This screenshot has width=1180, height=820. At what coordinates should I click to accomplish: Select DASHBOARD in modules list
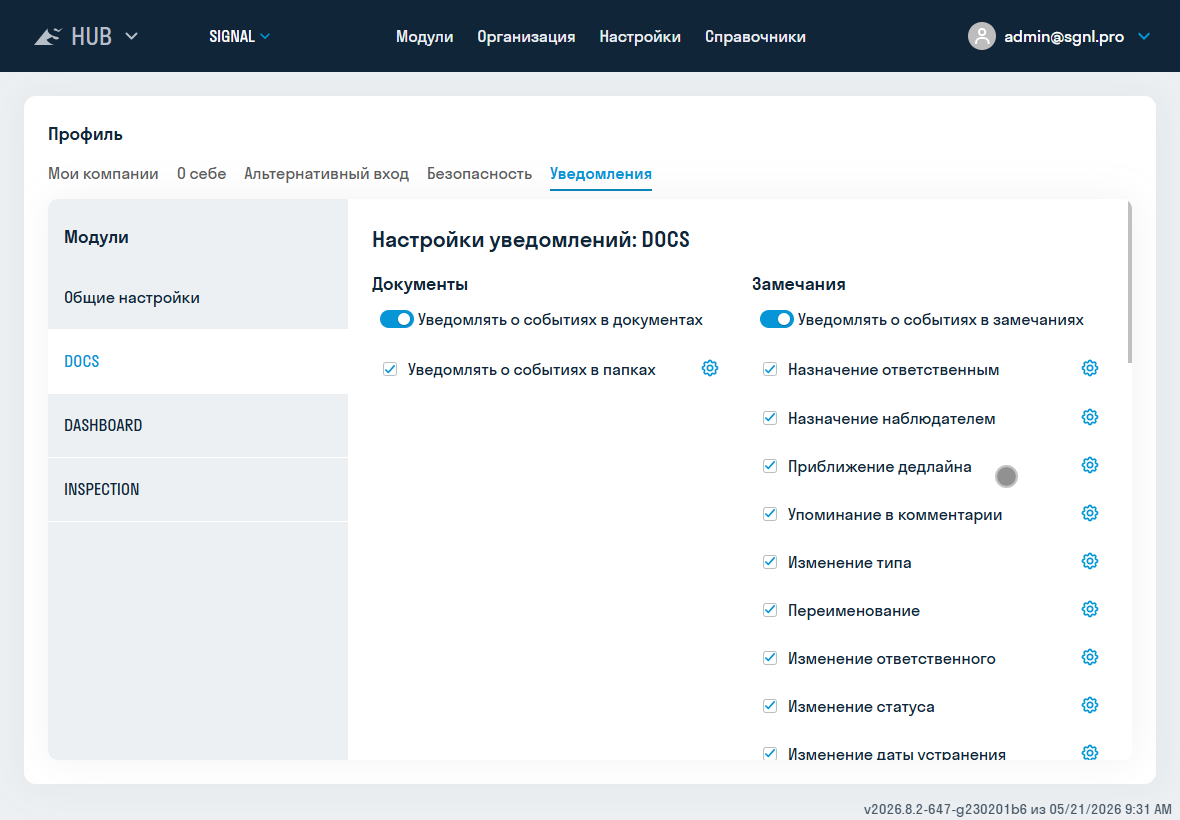point(198,425)
